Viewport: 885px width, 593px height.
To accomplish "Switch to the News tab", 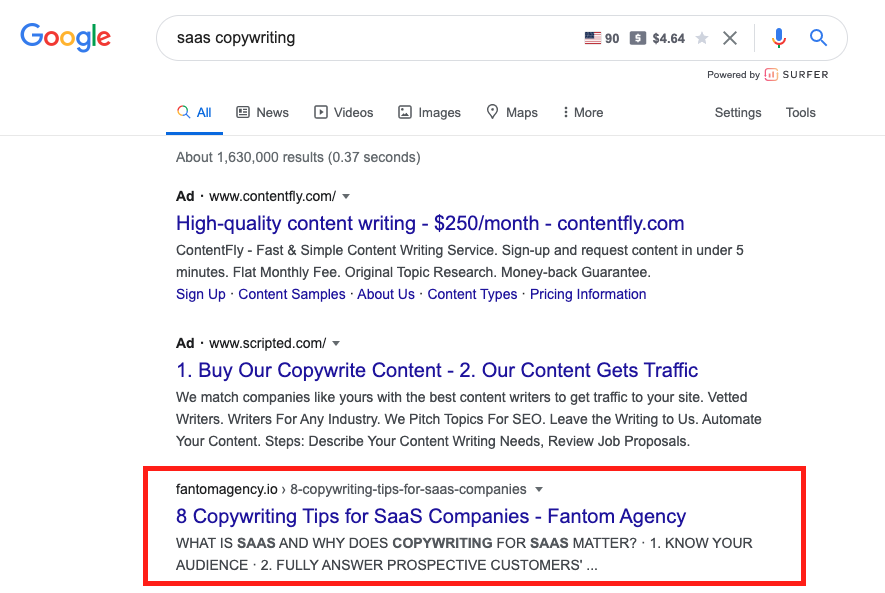I will click(262, 112).
